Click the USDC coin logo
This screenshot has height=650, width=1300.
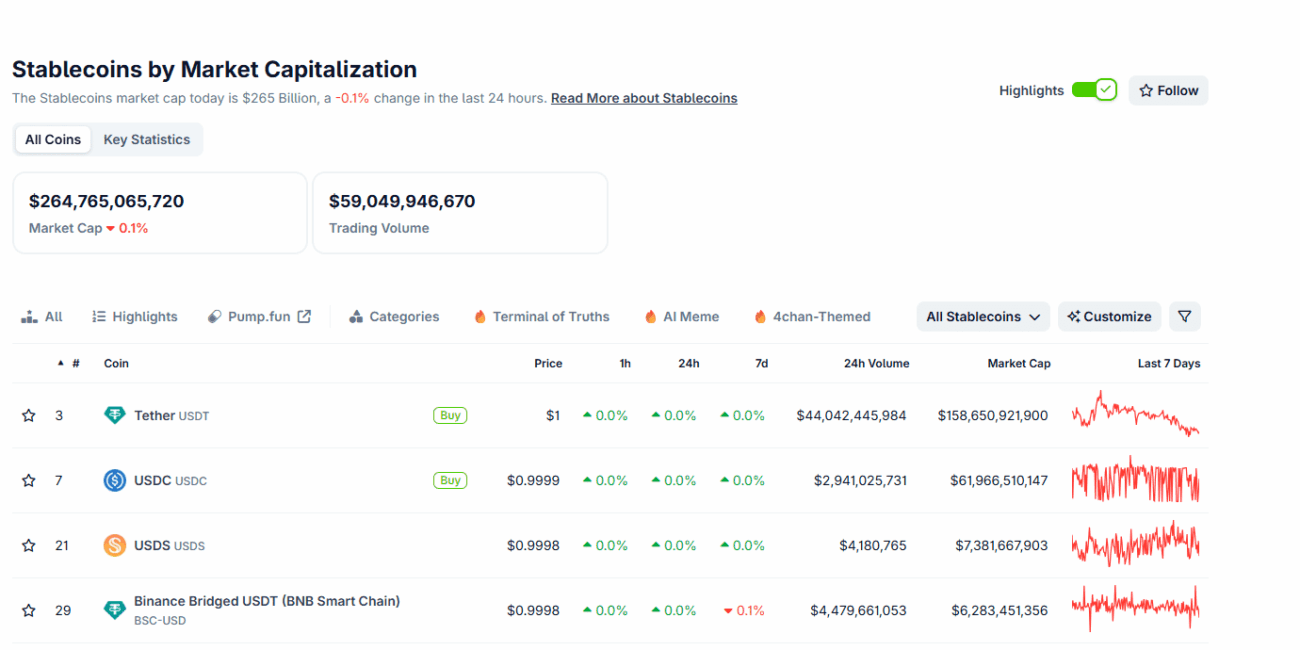coord(115,480)
